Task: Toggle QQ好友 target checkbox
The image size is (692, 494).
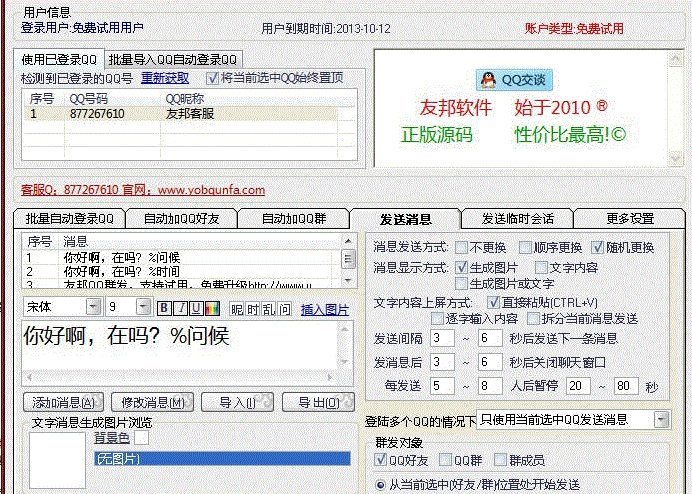Action: pyautogui.click(x=380, y=460)
